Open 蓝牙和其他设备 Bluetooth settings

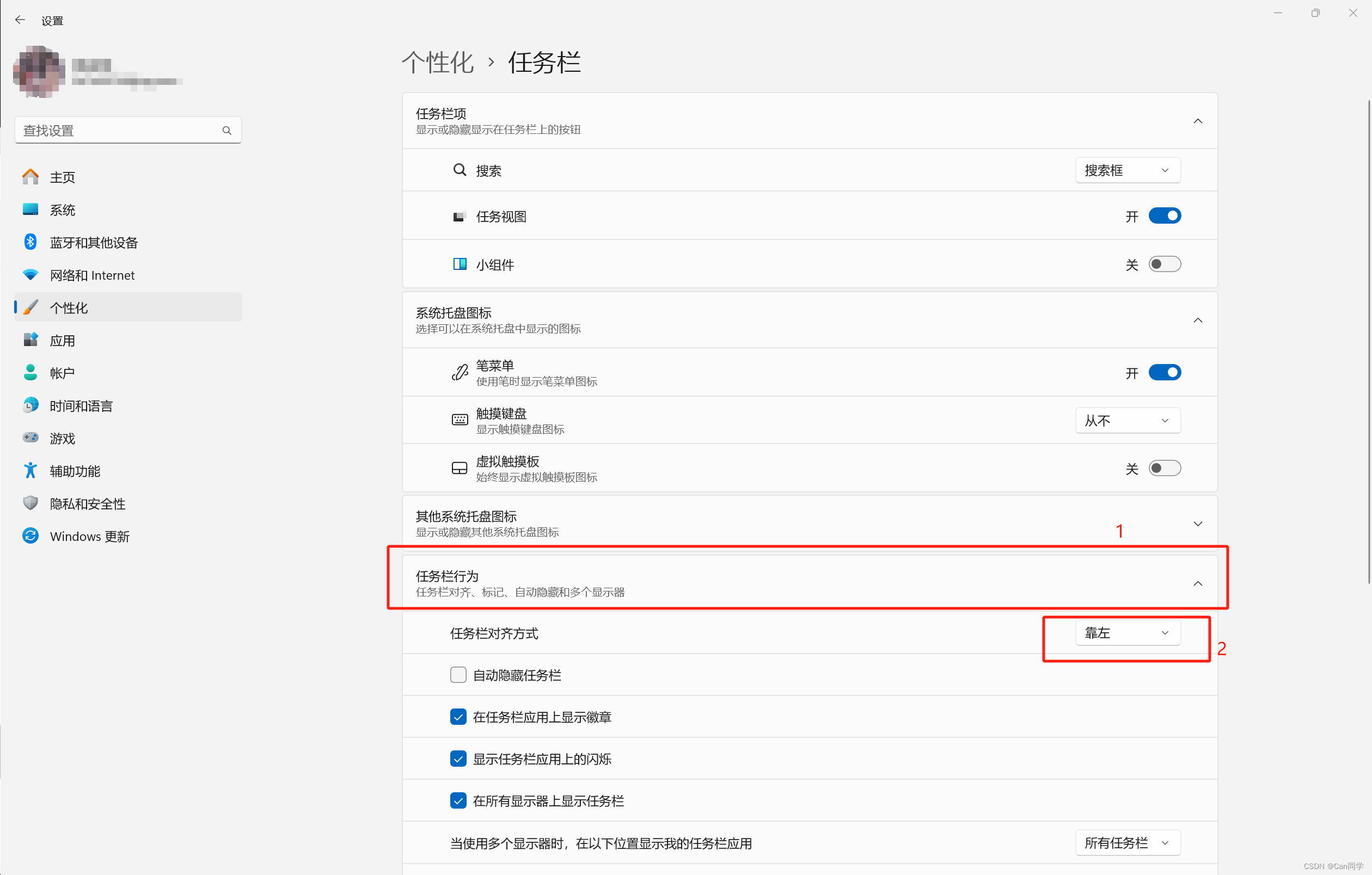94,243
